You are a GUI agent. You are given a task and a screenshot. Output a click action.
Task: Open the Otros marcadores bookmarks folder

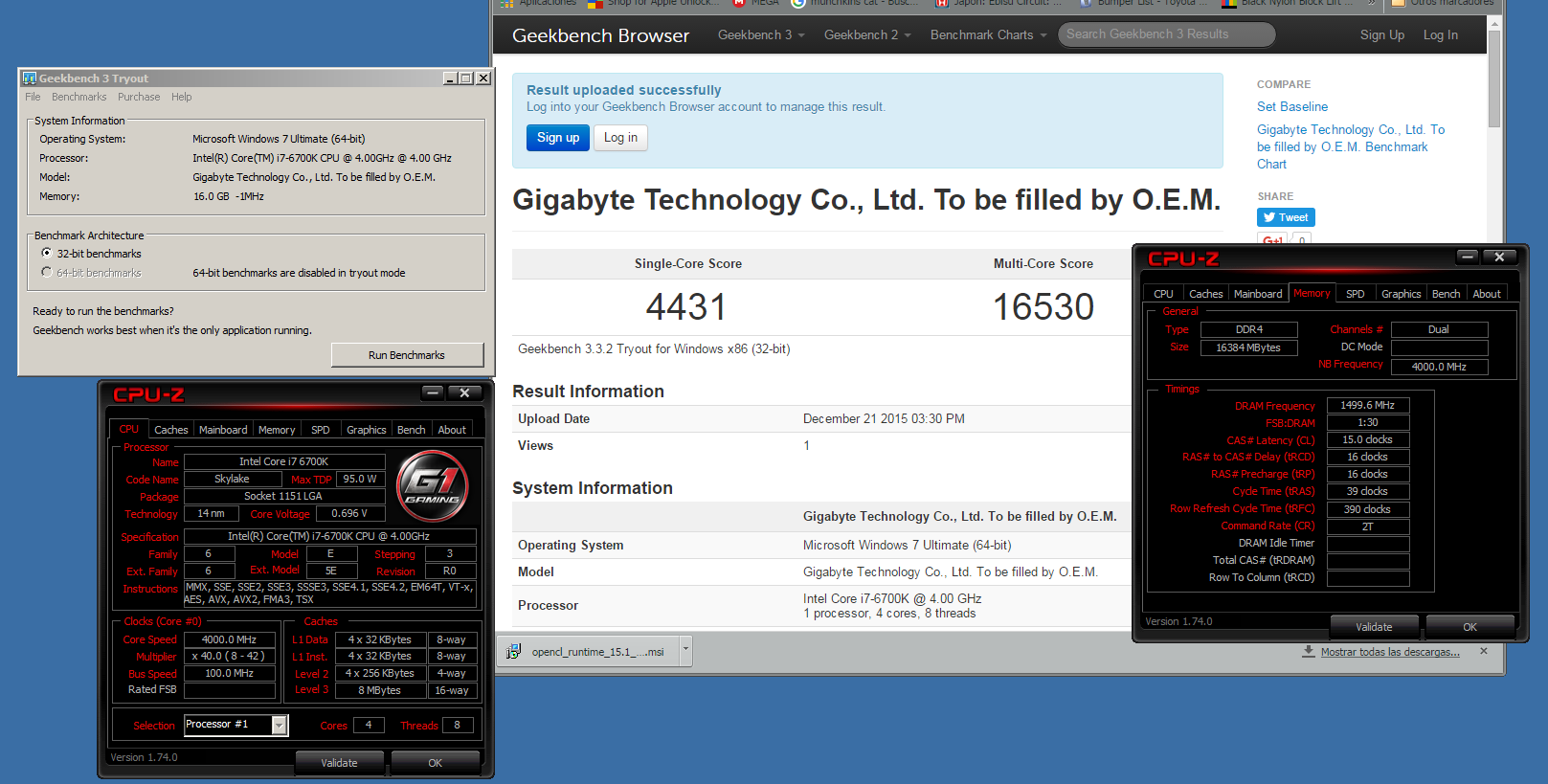point(1443,3)
